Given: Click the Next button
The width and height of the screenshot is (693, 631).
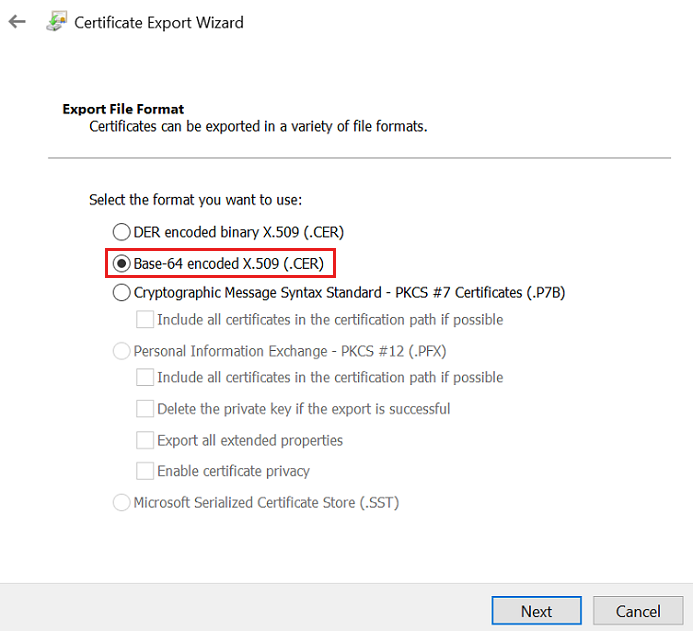Looking at the screenshot, I should [536, 611].
